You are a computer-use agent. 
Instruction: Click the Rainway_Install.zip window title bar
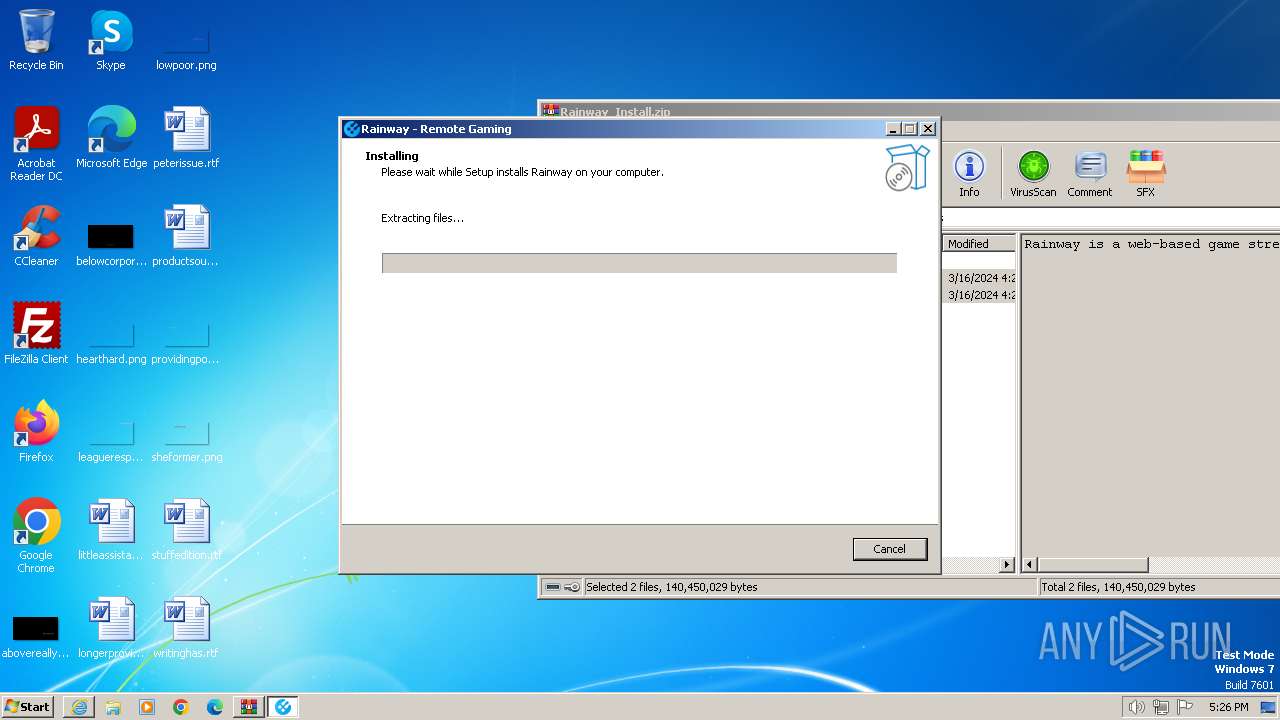point(908,111)
